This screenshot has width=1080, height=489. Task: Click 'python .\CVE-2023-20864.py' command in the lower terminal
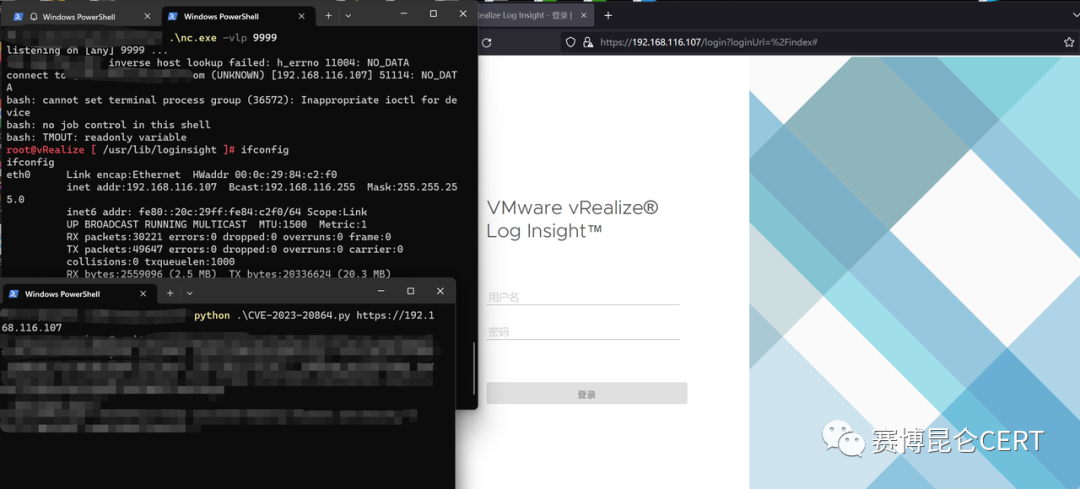272,315
